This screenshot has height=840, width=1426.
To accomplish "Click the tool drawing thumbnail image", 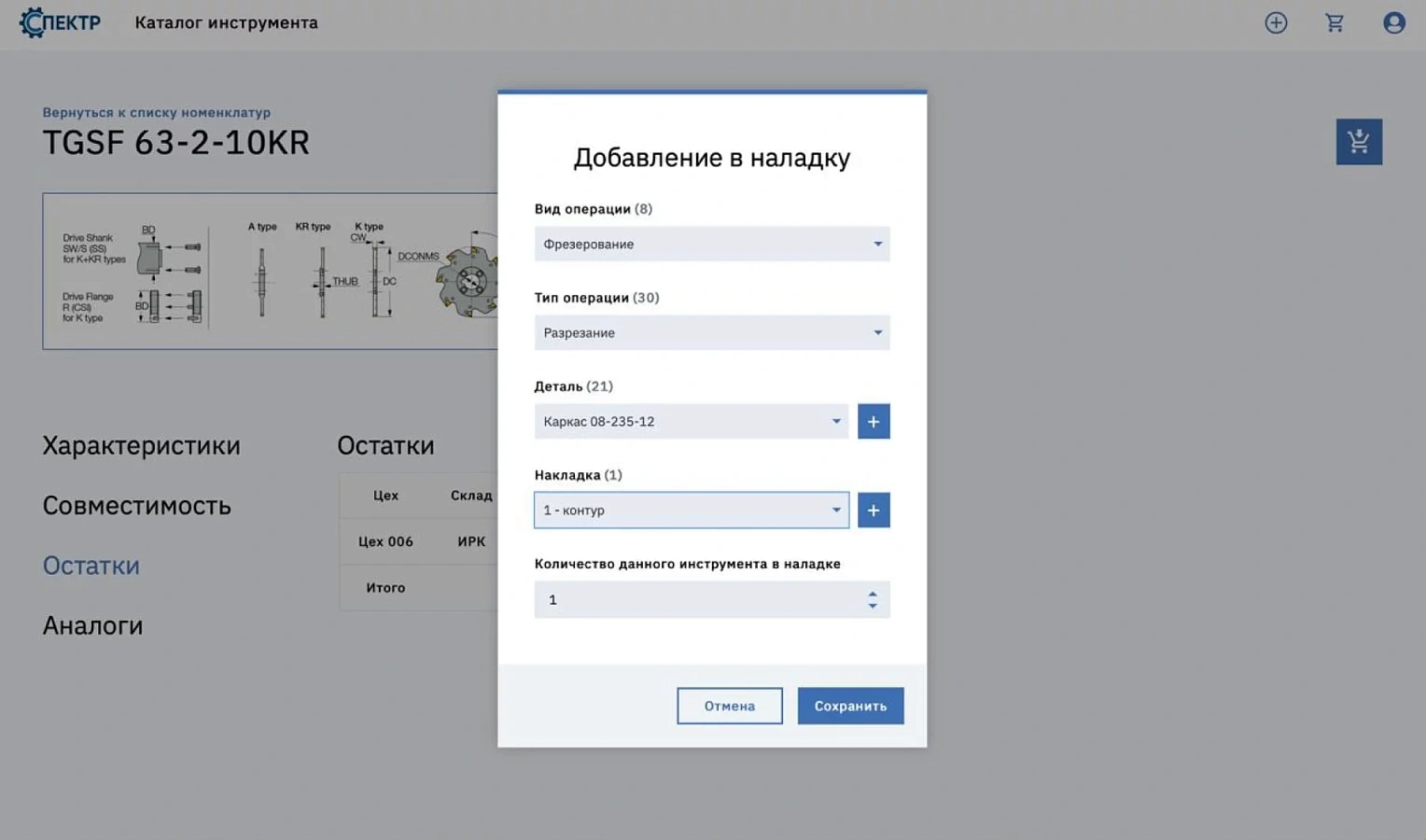I will click(270, 272).
